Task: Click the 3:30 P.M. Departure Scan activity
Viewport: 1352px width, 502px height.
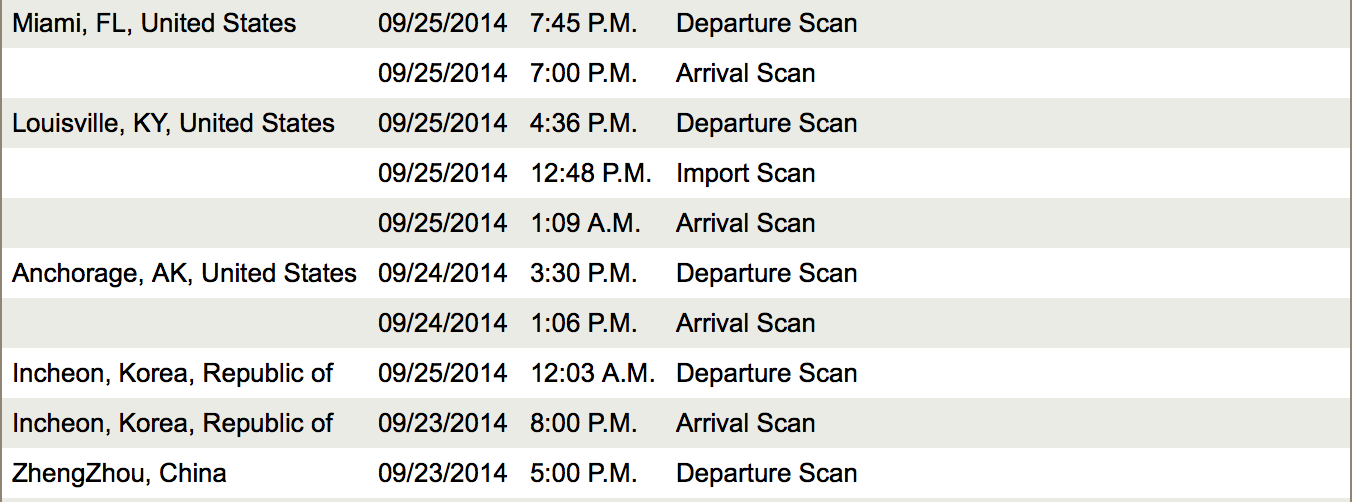Action: point(766,273)
